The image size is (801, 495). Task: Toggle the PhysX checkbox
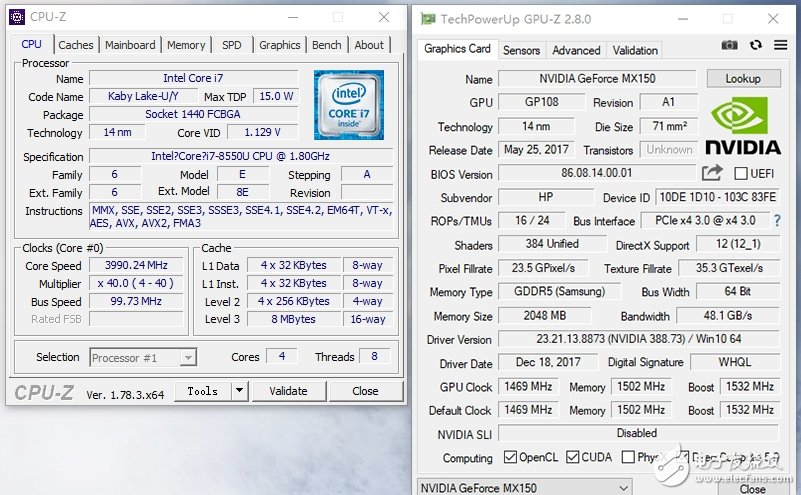point(628,457)
